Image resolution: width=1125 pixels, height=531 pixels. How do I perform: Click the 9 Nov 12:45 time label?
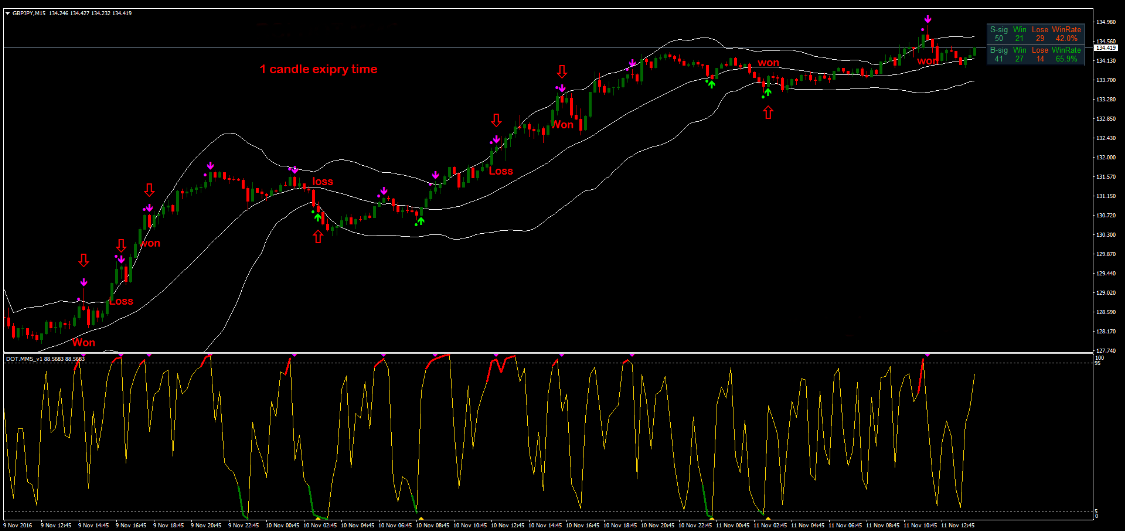coord(57,525)
